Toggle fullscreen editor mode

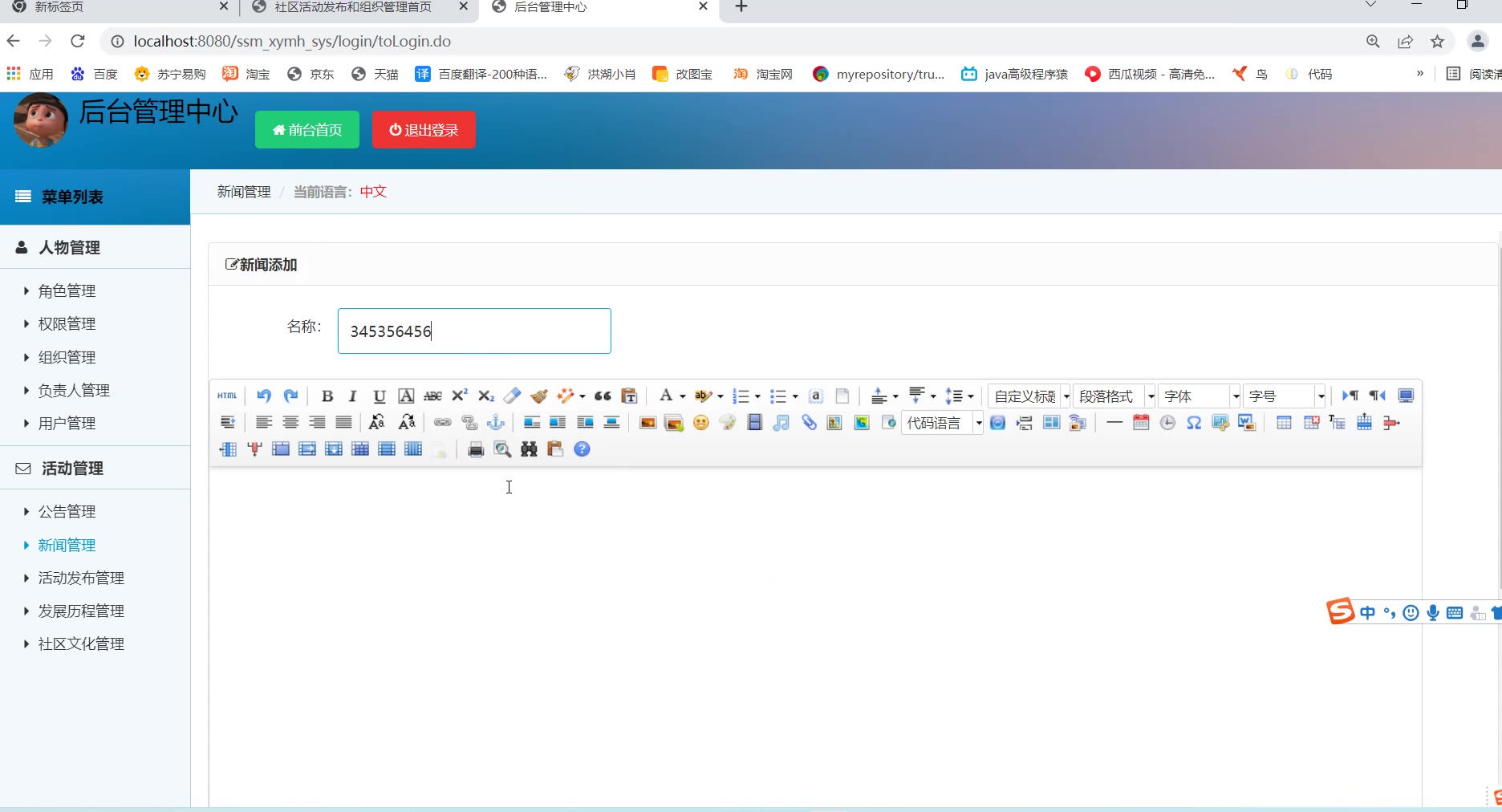[x=1406, y=396]
